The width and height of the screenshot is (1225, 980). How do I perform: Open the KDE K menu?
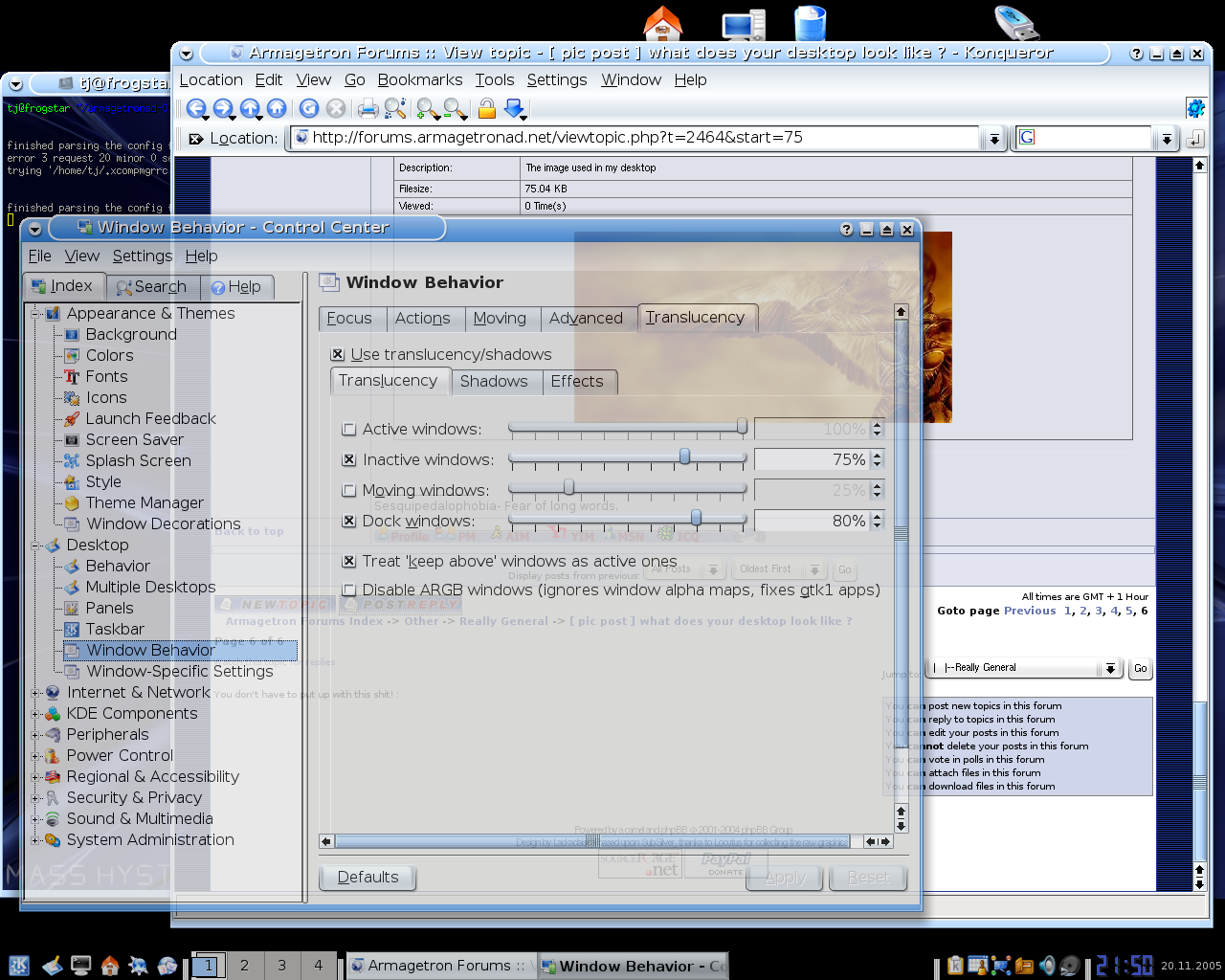pos(19,966)
